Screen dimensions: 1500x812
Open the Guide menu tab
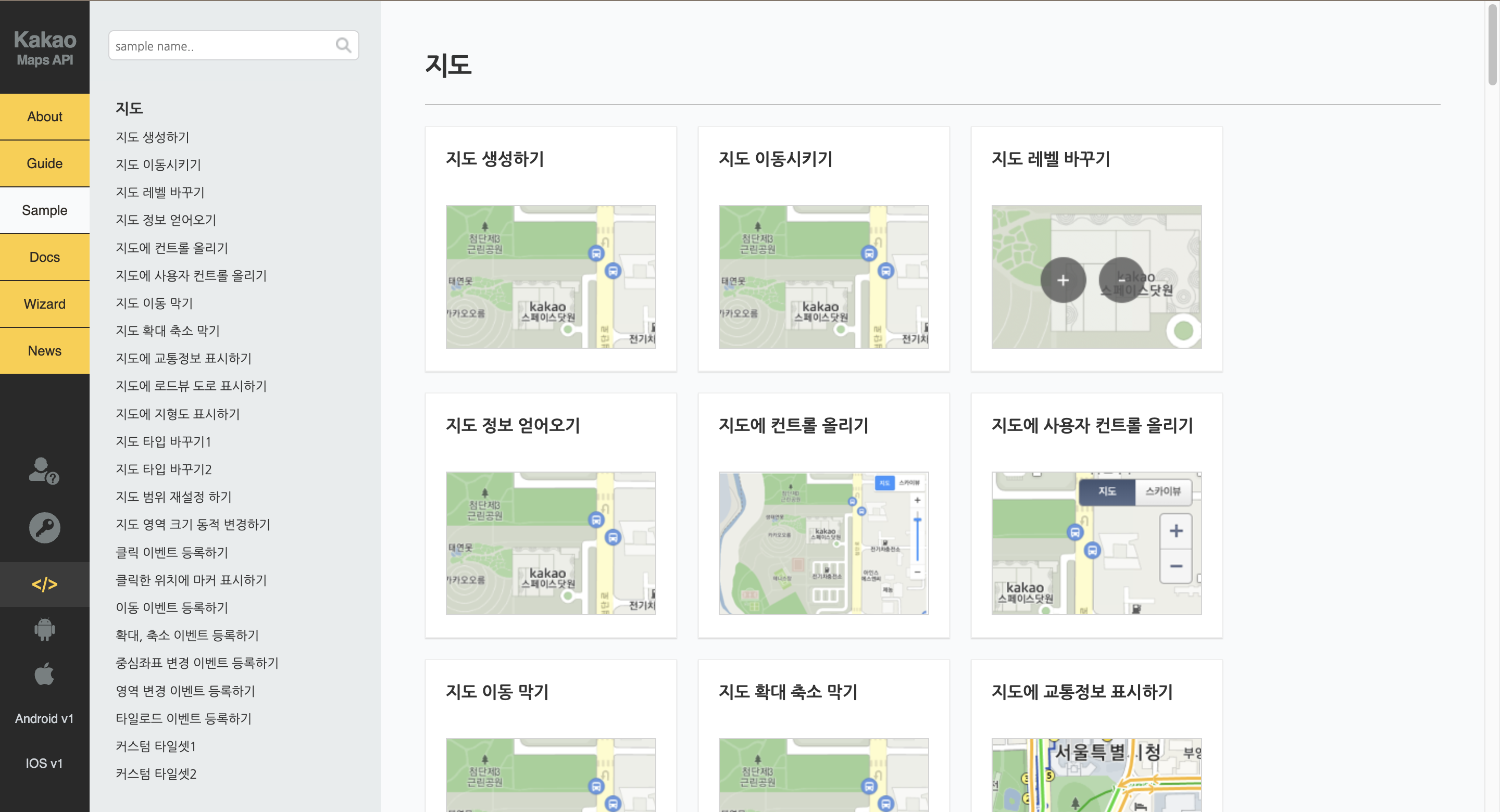(44, 163)
